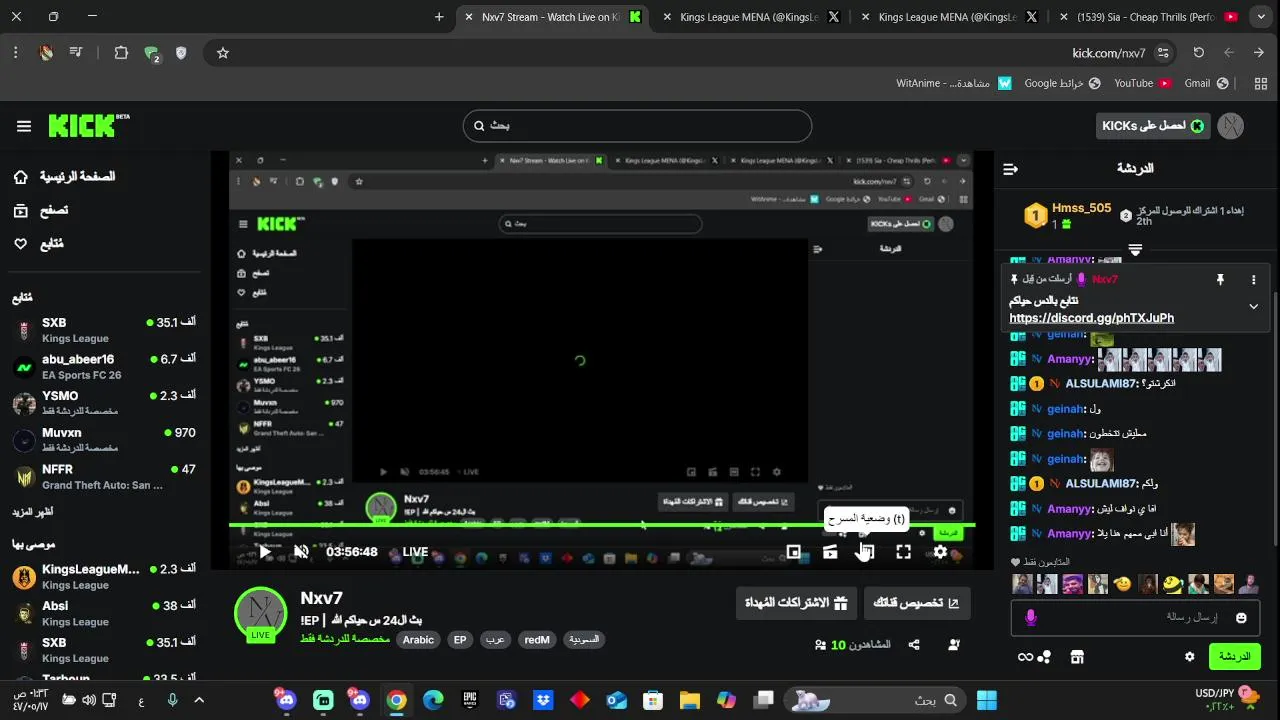Screen dimensions: 1280x720
Task: Open site information icon in address bar
Action: [x=1162, y=53]
